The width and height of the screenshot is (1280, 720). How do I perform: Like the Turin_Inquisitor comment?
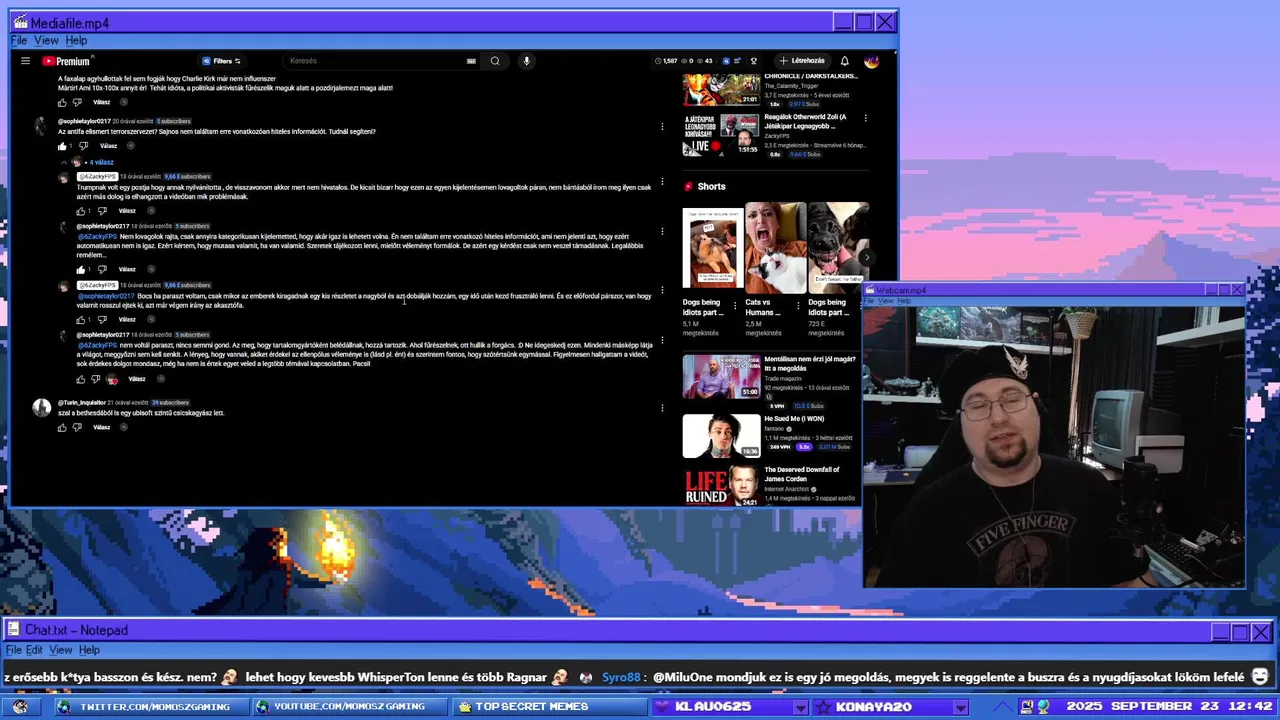click(x=62, y=428)
